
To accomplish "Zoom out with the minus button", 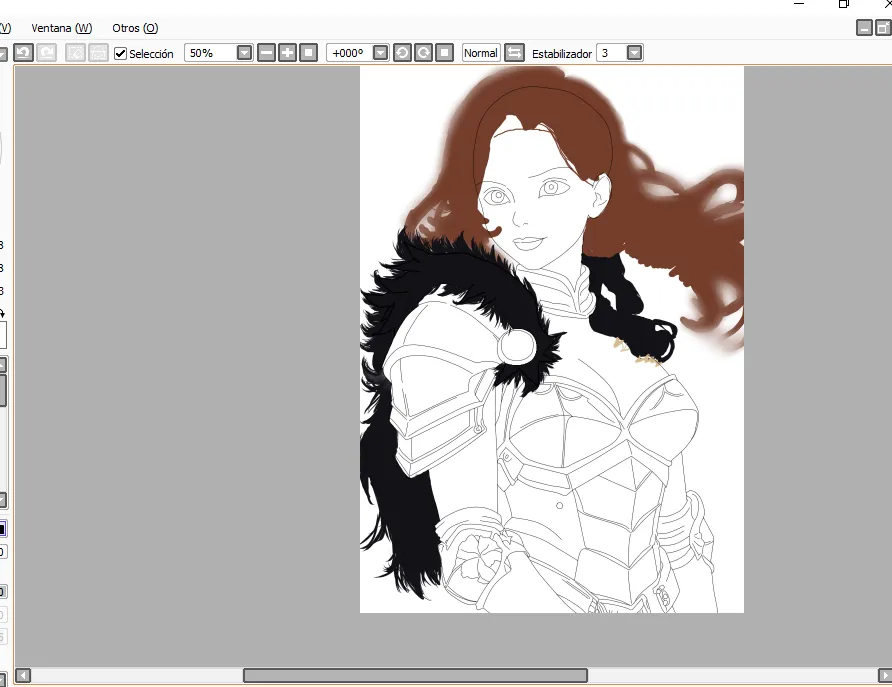I will point(266,53).
